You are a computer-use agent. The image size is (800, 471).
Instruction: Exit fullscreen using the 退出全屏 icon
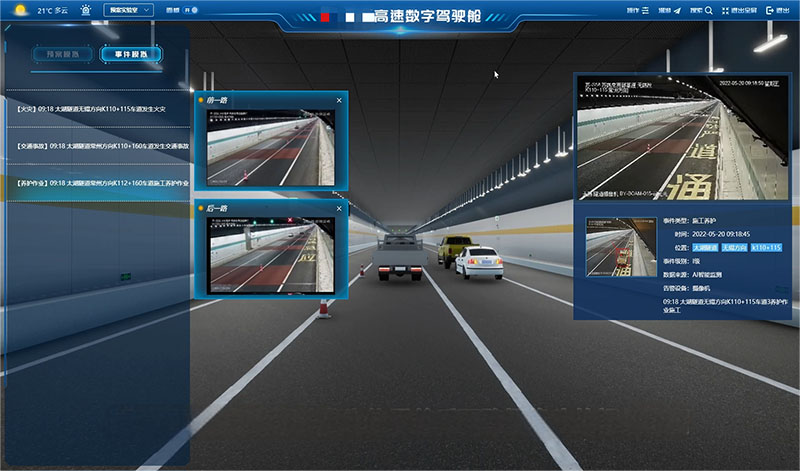pyautogui.click(x=725, y=10)
